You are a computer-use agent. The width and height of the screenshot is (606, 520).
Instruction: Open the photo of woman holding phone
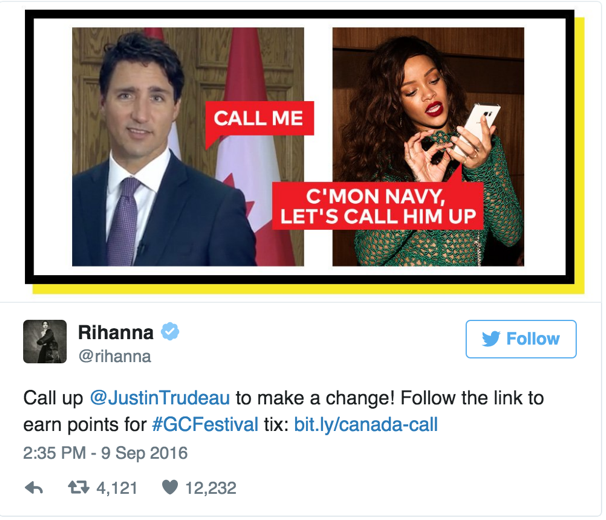[428, 147]
